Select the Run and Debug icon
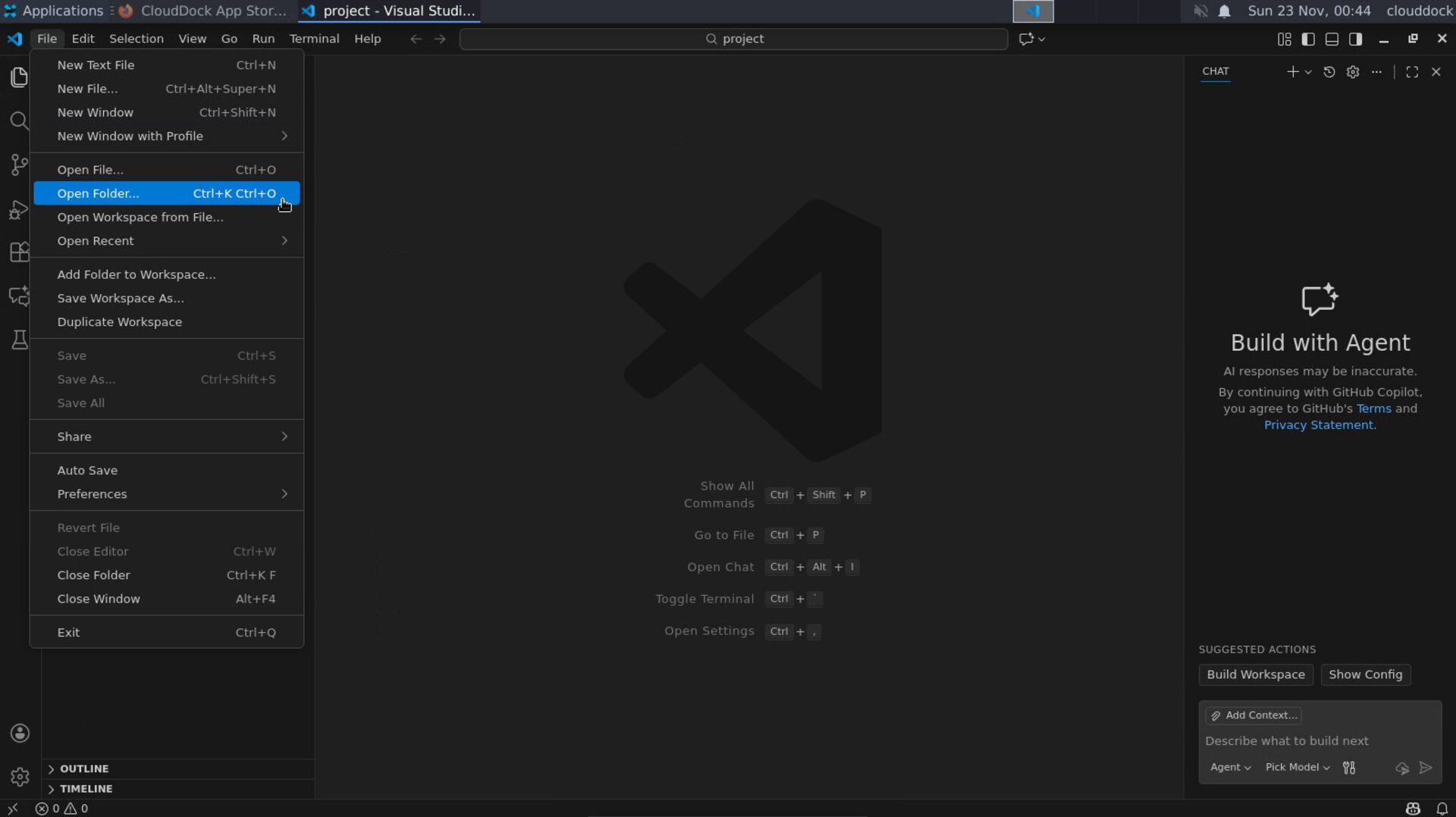 tap(19, 210)
